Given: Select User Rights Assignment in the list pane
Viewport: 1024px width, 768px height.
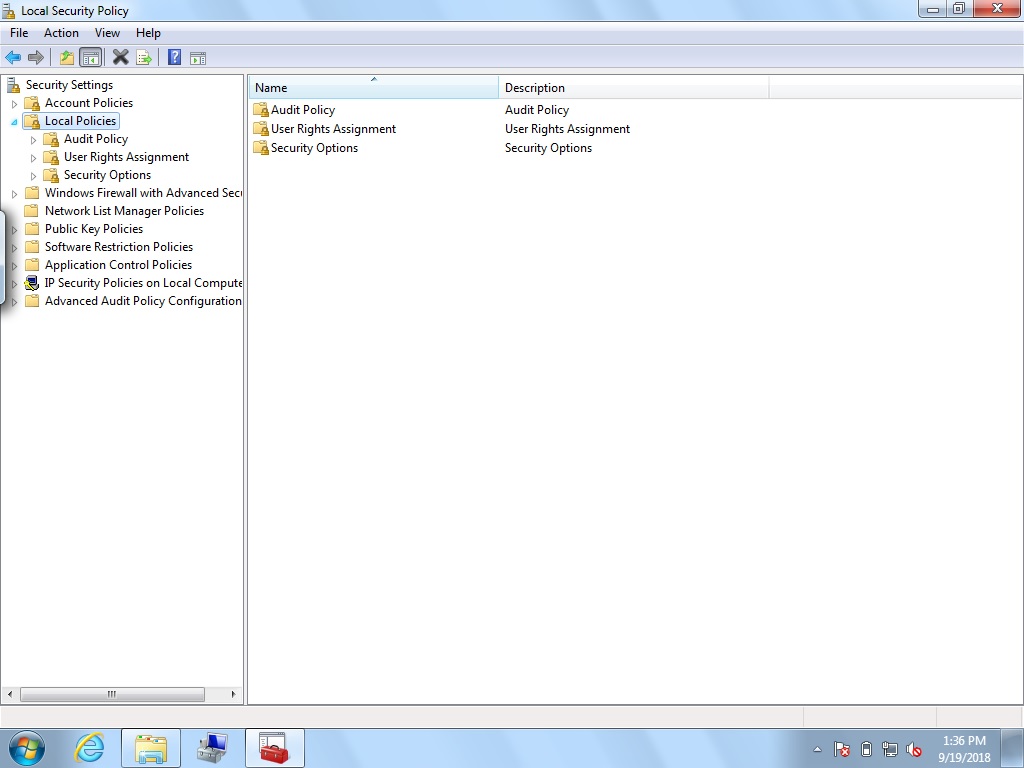Looking at the screenshot, I should pos(333,129).
